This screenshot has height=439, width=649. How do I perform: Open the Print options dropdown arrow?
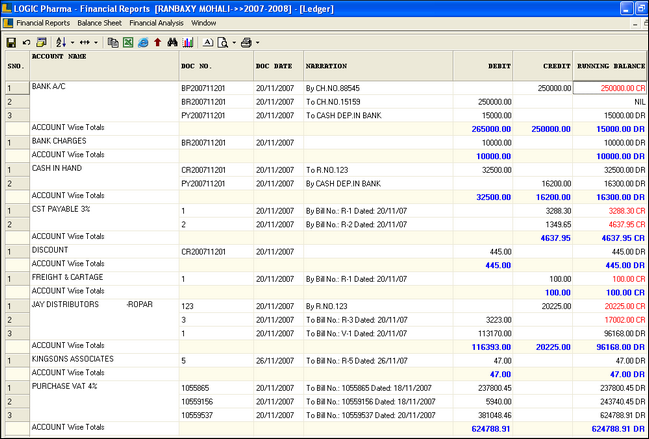257,42
